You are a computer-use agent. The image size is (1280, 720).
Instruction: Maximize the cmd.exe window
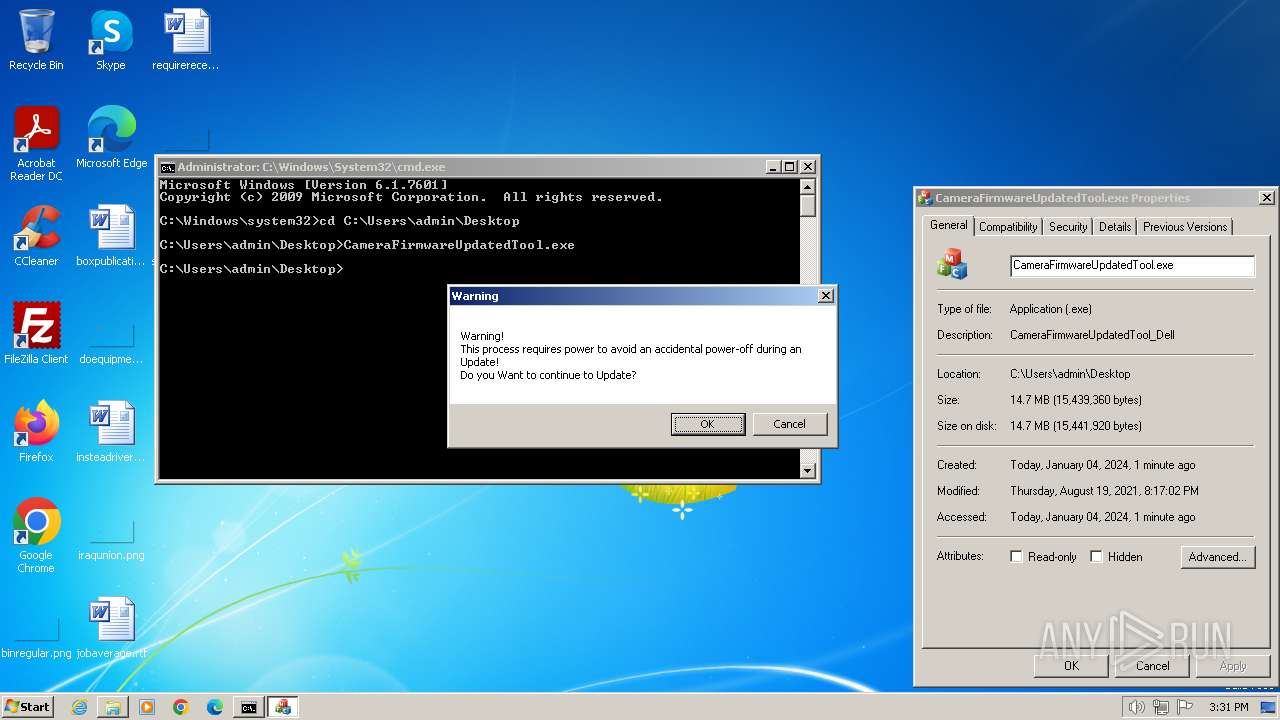click(790, 167)
